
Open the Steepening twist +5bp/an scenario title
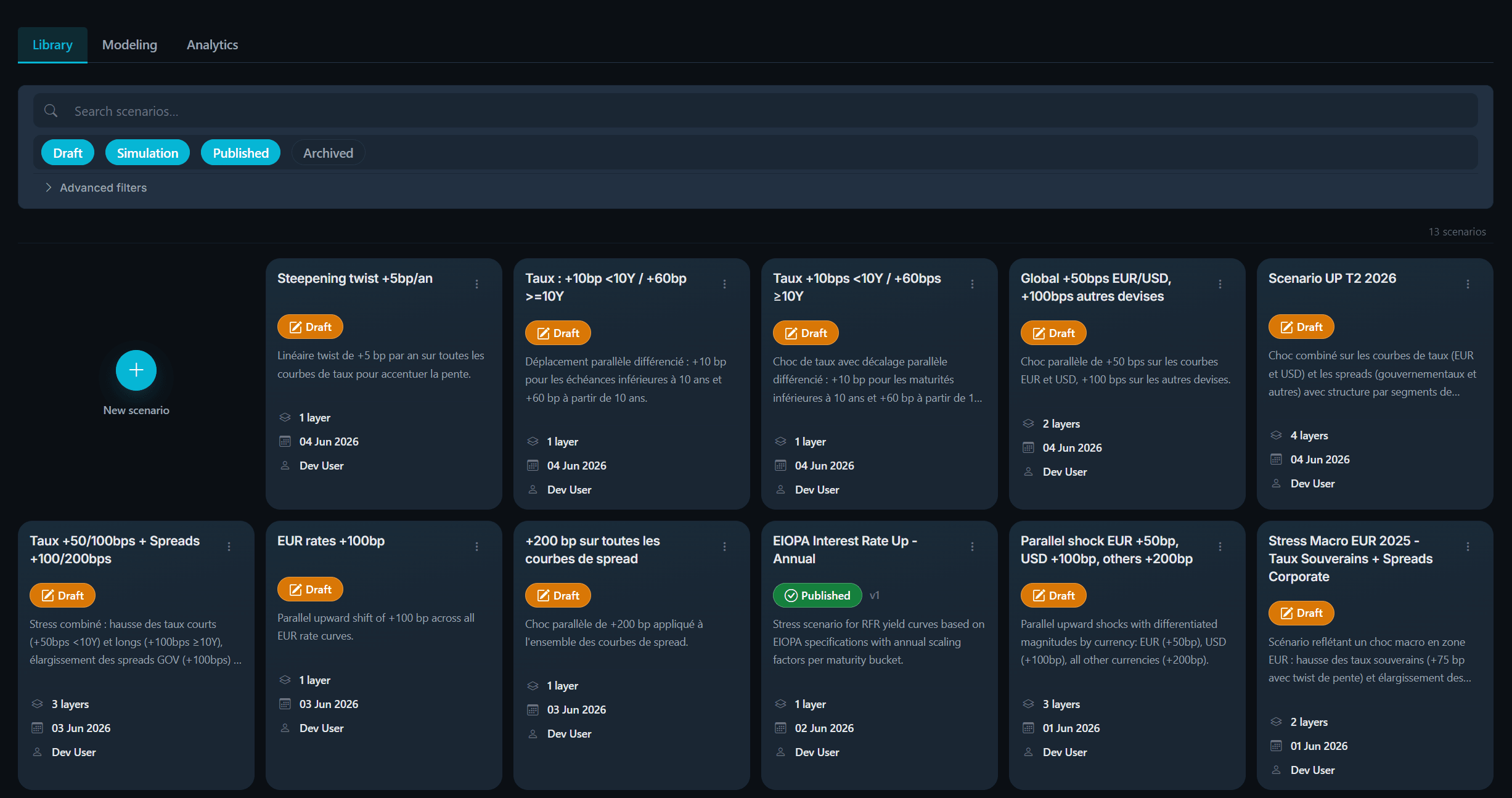tap(355, 279)
